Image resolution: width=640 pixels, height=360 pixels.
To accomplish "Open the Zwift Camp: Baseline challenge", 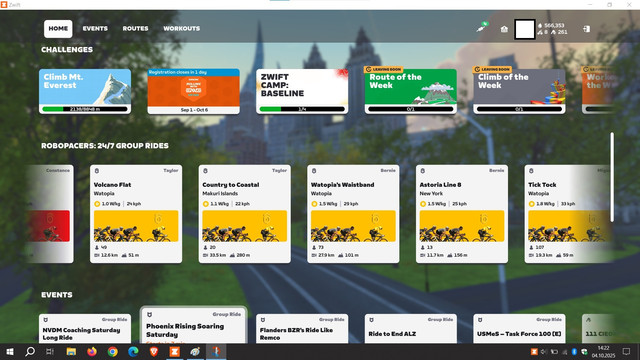I will (x=302, y=91).
